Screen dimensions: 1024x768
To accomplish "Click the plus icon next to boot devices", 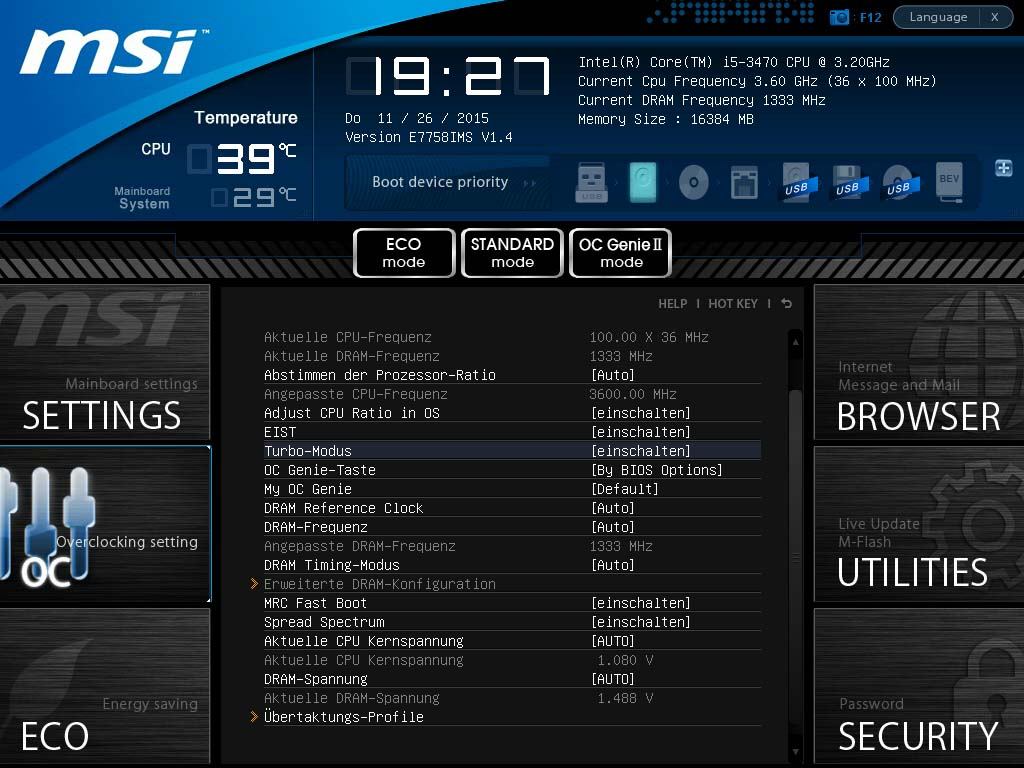I will pos(1004,168).
